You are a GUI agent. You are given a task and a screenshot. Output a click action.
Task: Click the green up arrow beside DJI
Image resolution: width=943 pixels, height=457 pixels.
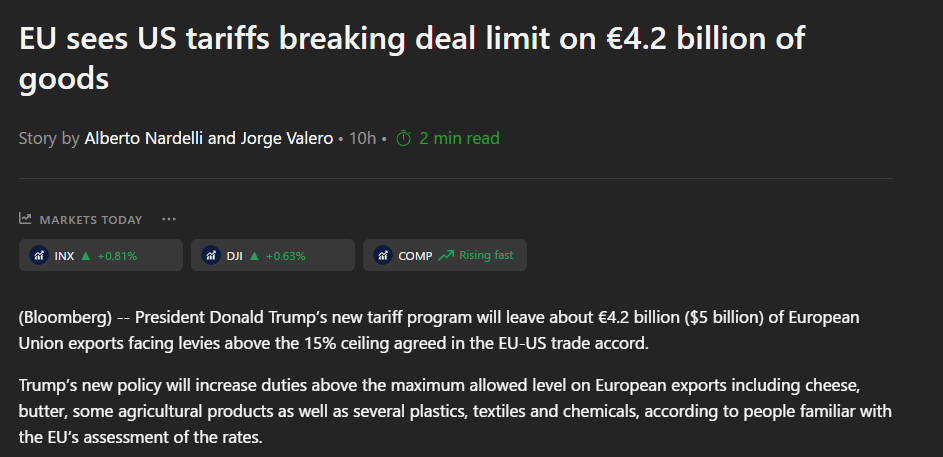point(254,256)
